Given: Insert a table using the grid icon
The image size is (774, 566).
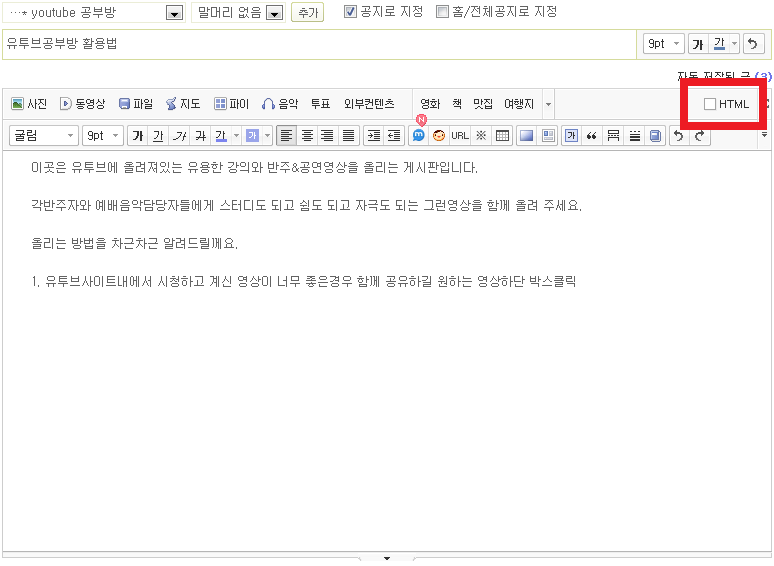Looking at the screenshot, I should tap(502, 136).
